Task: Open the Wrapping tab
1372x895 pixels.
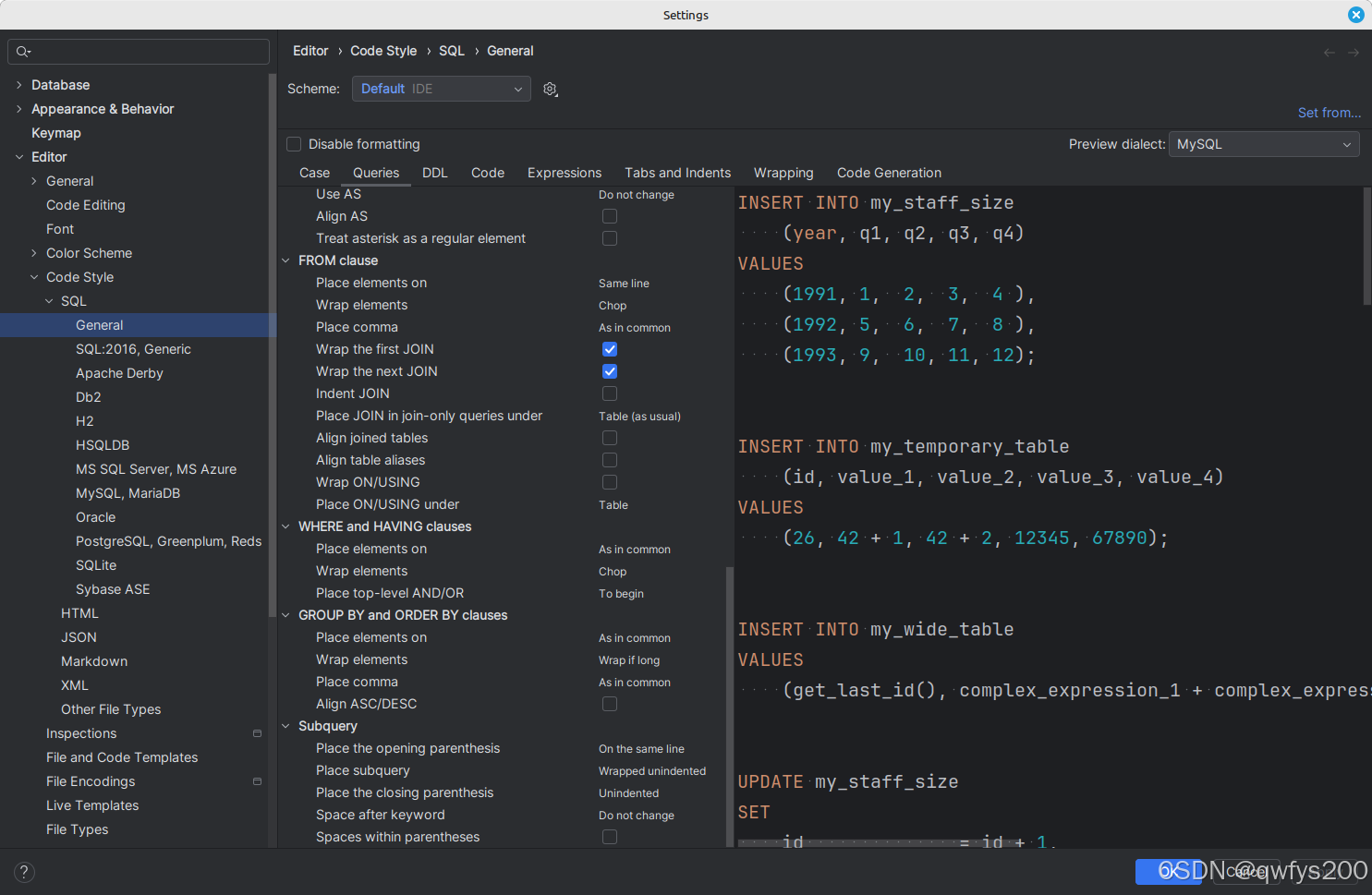Action: click(x=783, y=173)
